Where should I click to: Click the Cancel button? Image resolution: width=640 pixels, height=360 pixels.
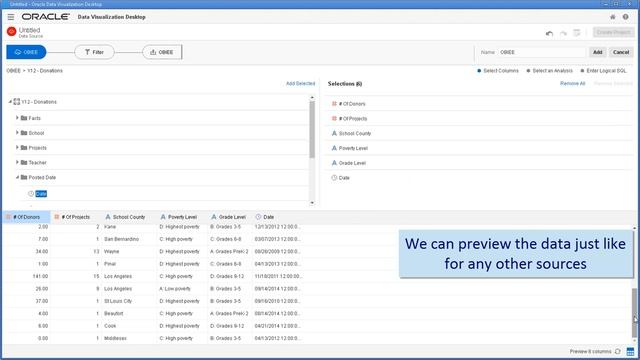click(621, 52)
